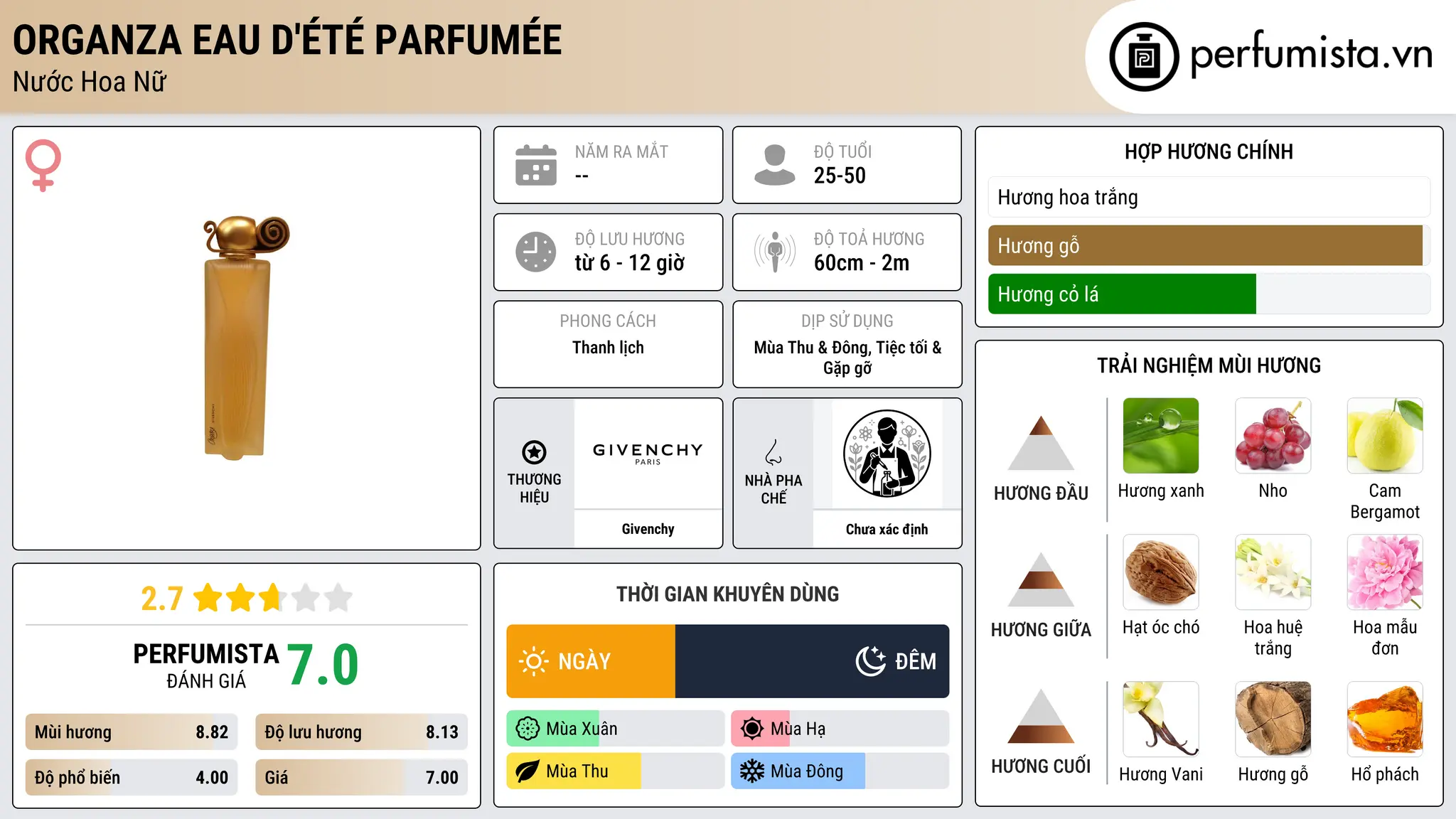
Task: Click the 25-50 age range value
Action: pos(840,176)
